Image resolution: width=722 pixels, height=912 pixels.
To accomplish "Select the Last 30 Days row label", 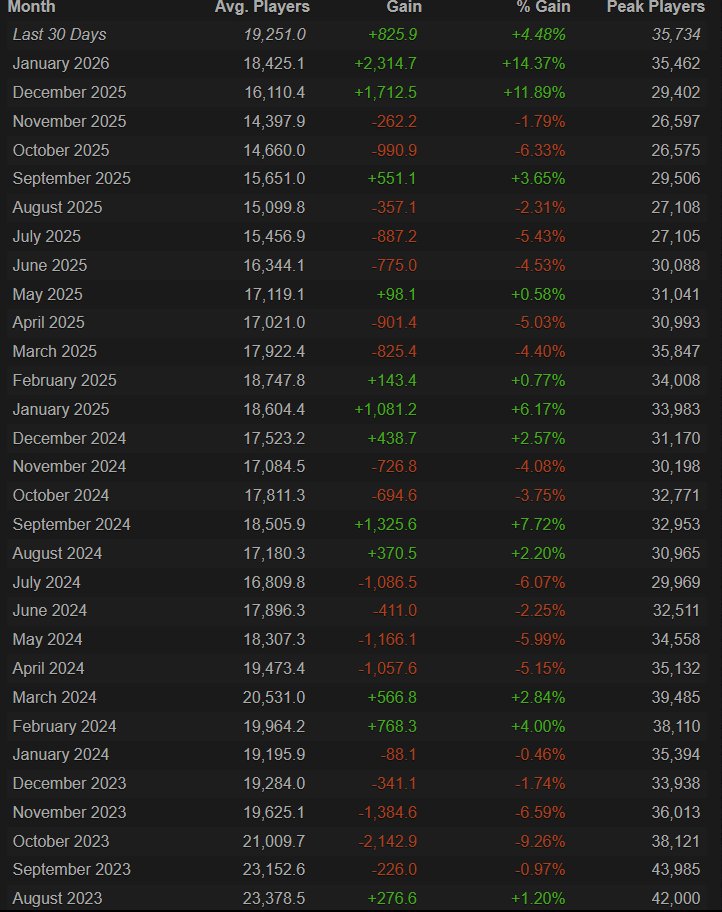I will [x=59, y=35].
